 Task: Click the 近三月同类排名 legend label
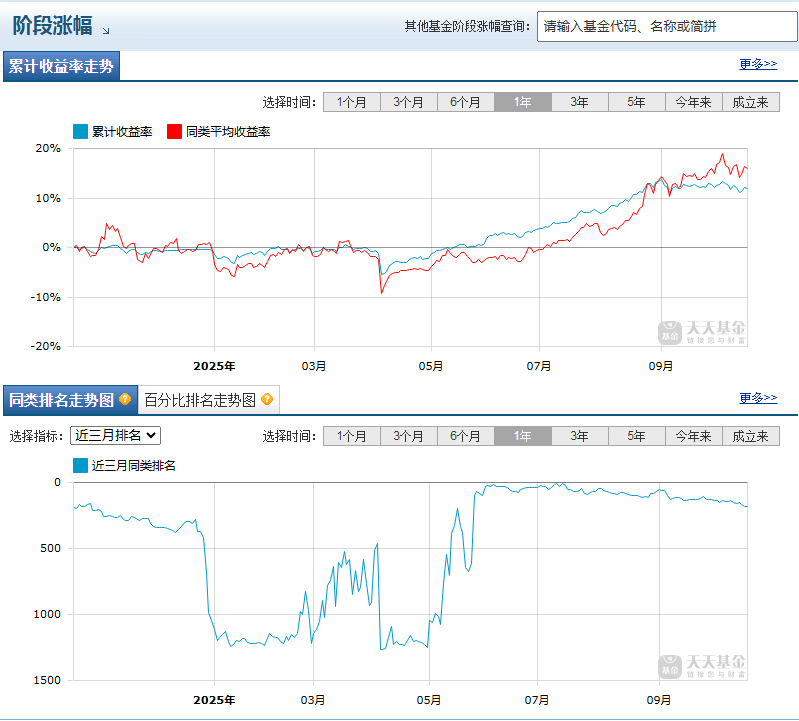(134, 465)
